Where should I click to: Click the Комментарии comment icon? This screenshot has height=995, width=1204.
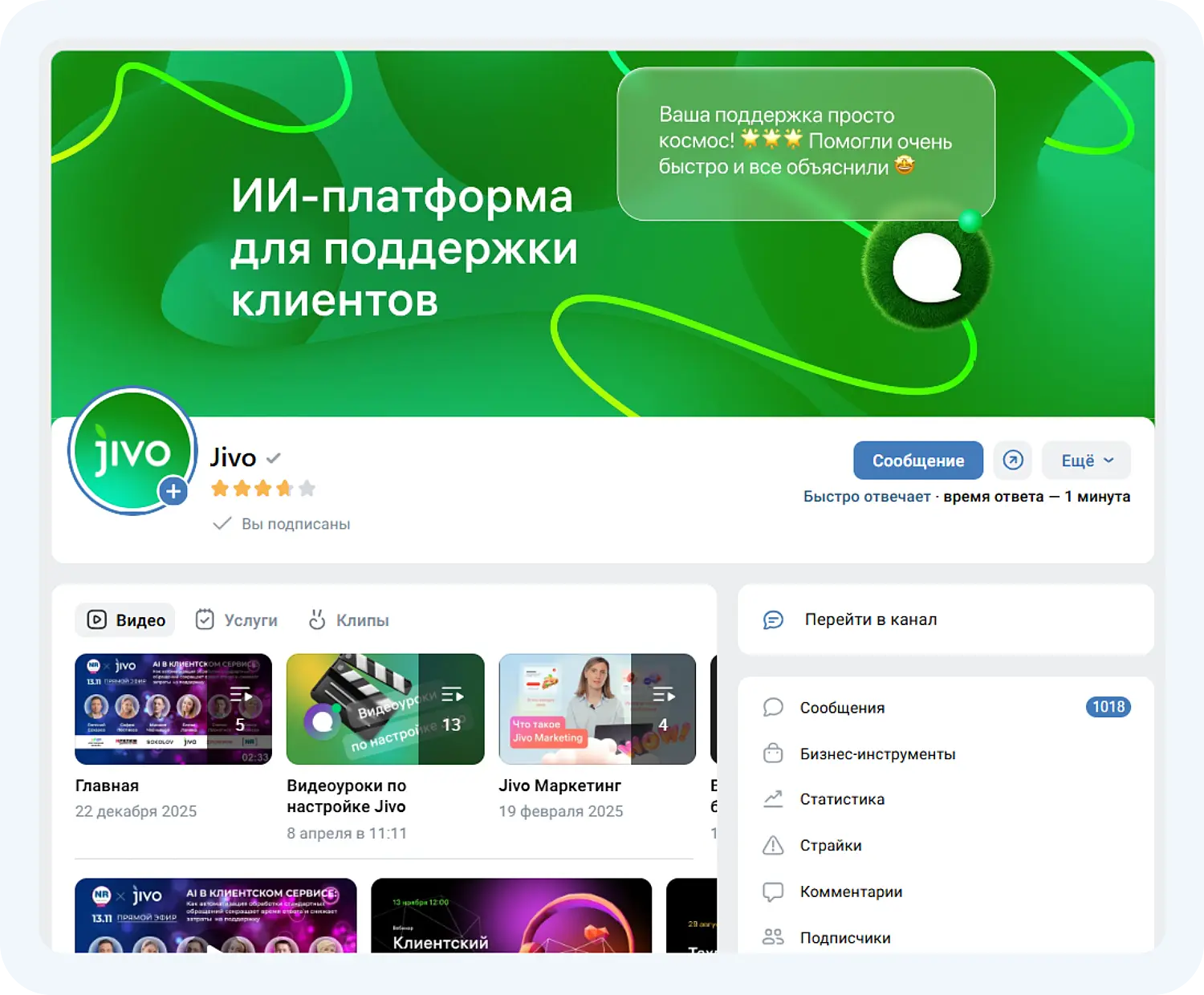(773, 891)
